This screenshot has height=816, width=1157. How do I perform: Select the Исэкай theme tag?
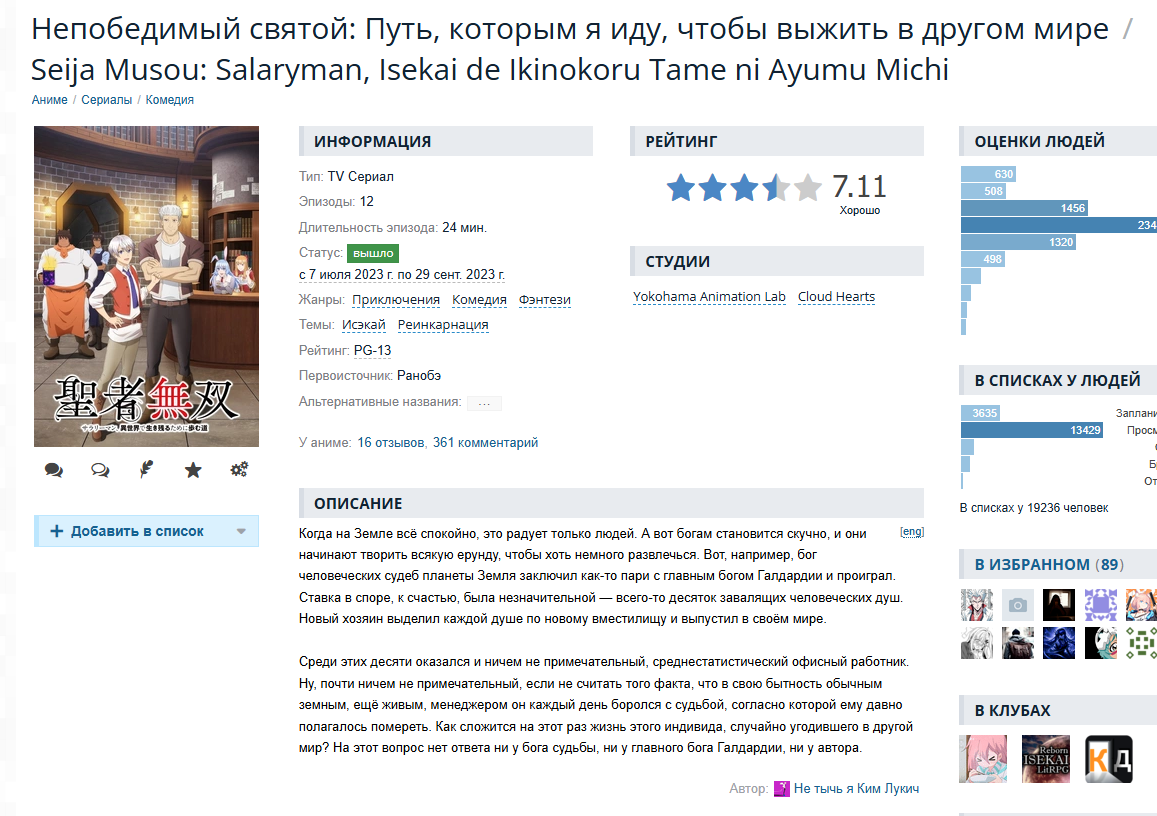[364, 325]
